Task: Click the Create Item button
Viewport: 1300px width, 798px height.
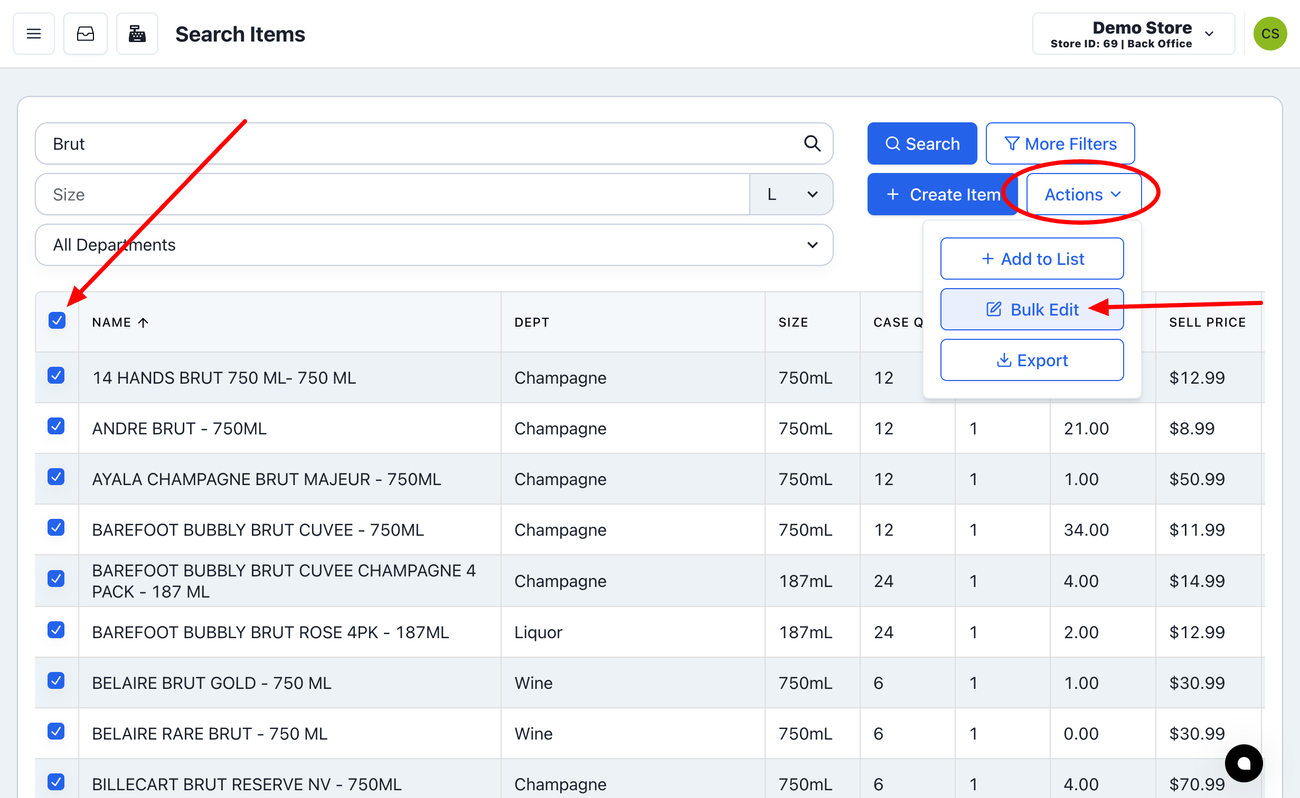Action: tap(942, 195)
